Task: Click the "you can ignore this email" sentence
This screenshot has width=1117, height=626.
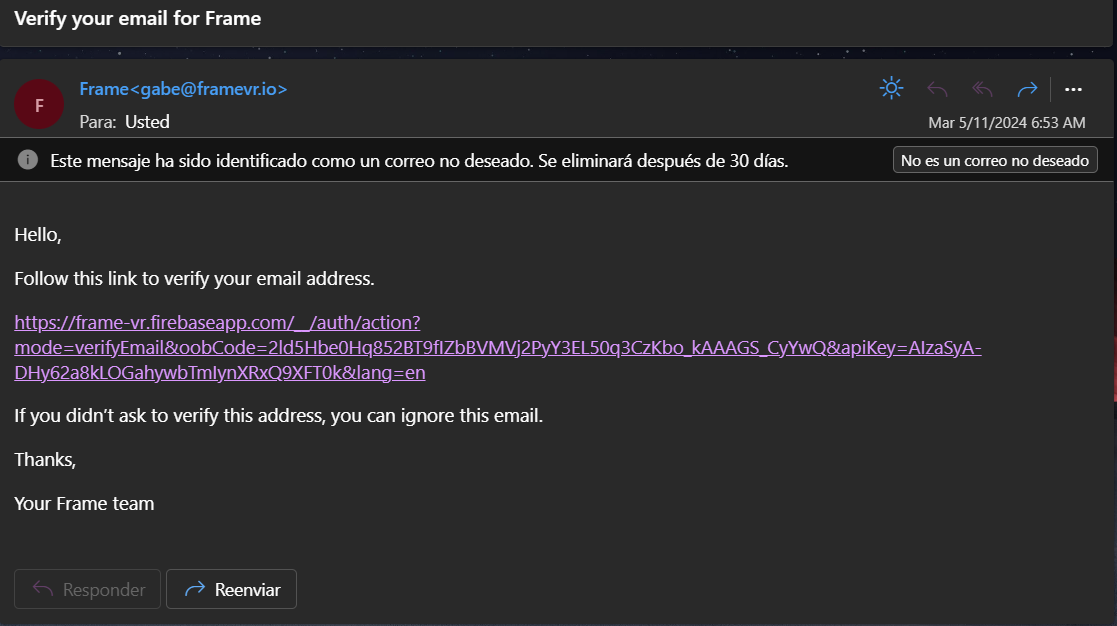Action: pos(278,415)
